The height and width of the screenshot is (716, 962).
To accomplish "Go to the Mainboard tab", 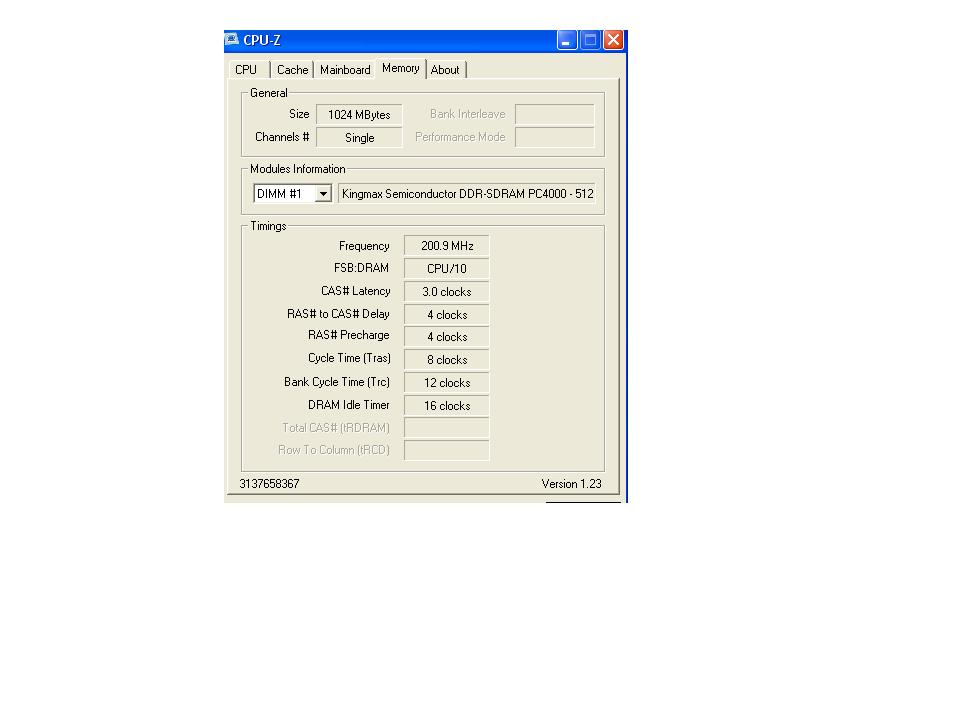I will click(345, 70).
